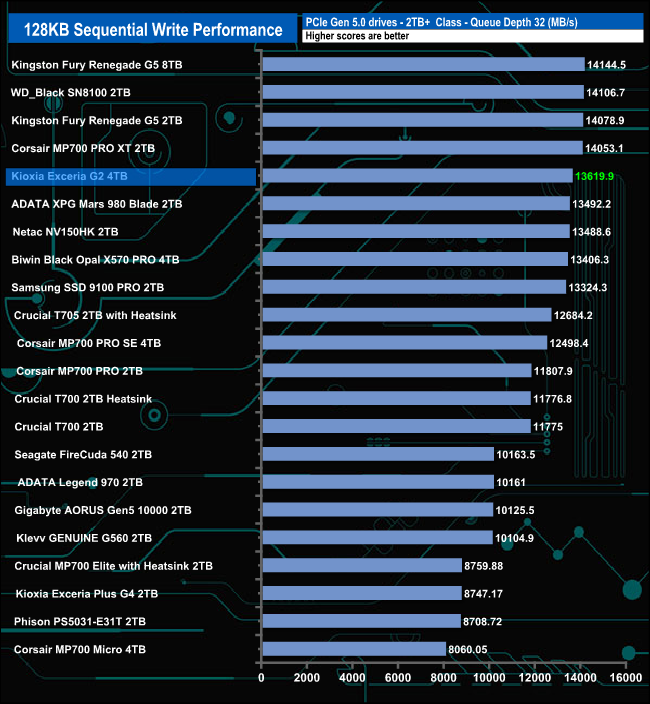Select 'Gigabyte AORUS Gen5 10000 2TB' label
The image size is (650, 704).
click(x=103, y=510)
